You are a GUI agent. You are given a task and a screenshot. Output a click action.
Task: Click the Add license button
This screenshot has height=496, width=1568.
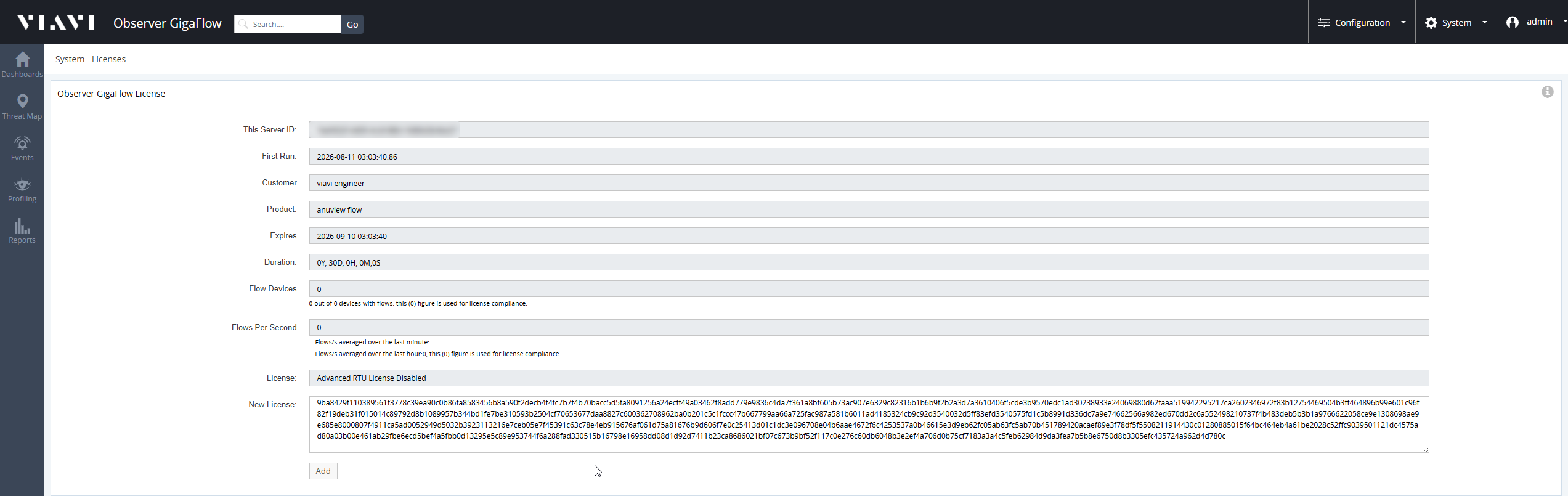coord(323,471)
